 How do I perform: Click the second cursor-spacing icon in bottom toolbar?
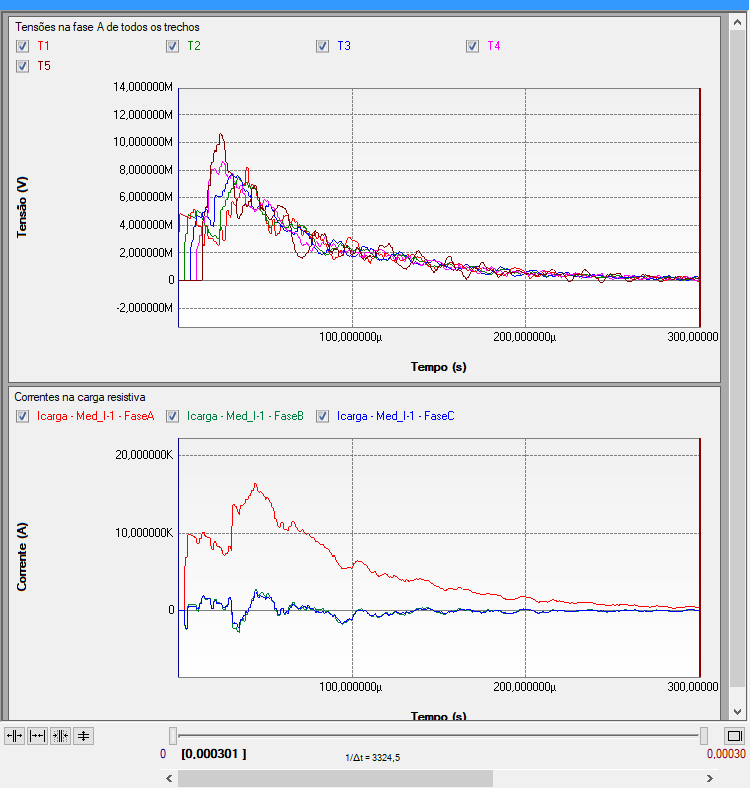click(38, 736)
